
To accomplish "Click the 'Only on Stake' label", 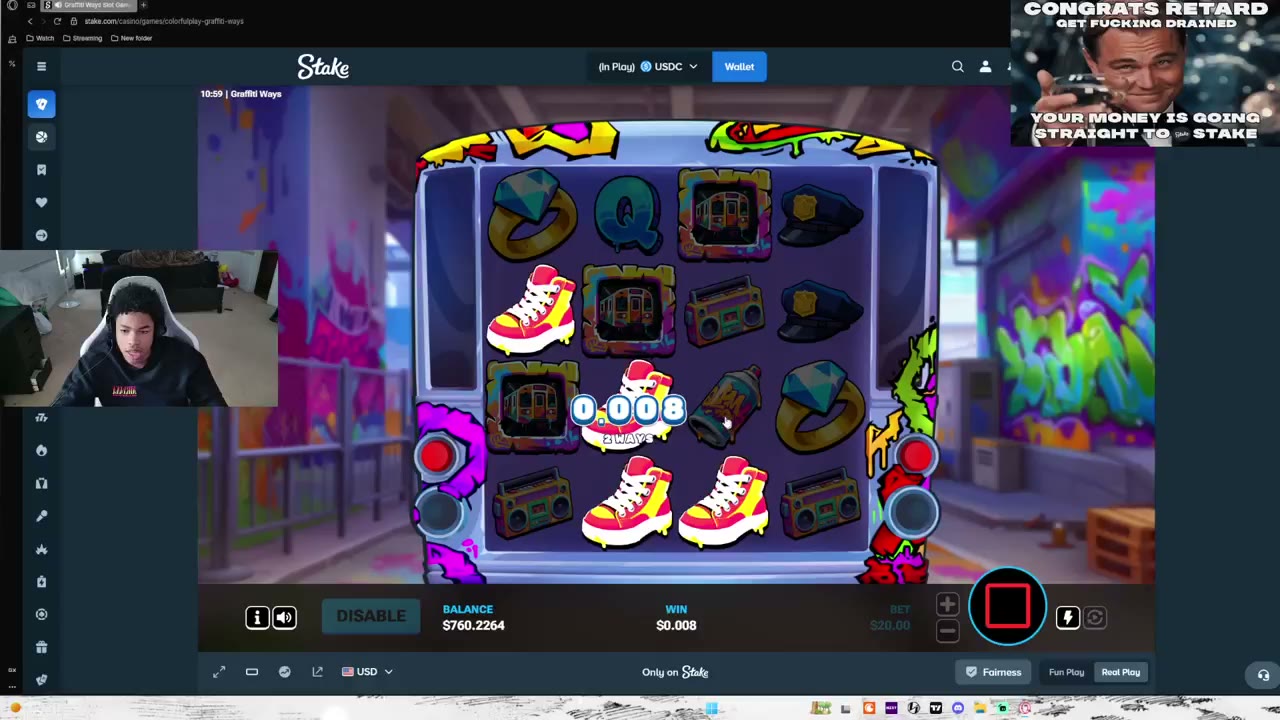I will (x=675, y=672).
